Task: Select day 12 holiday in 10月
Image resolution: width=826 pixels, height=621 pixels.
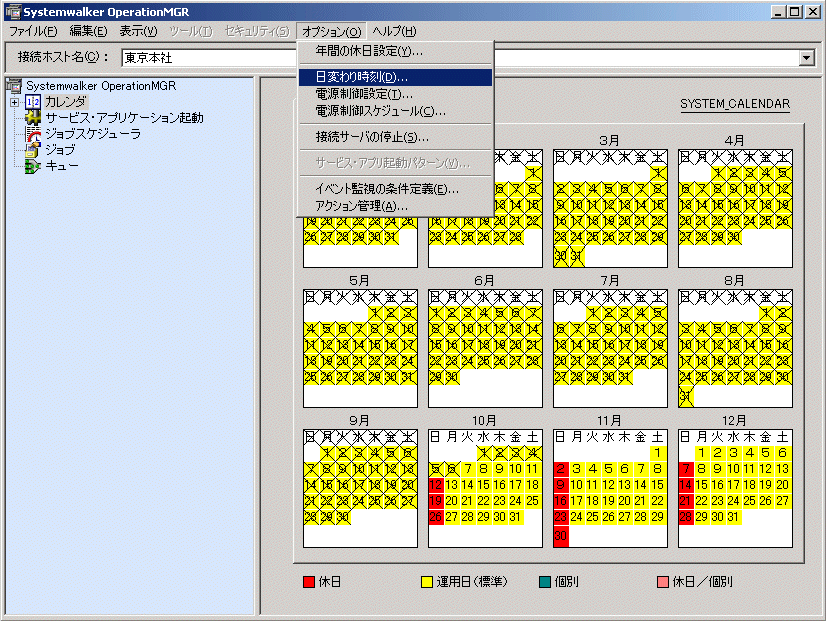Action: tap(436, 485)
